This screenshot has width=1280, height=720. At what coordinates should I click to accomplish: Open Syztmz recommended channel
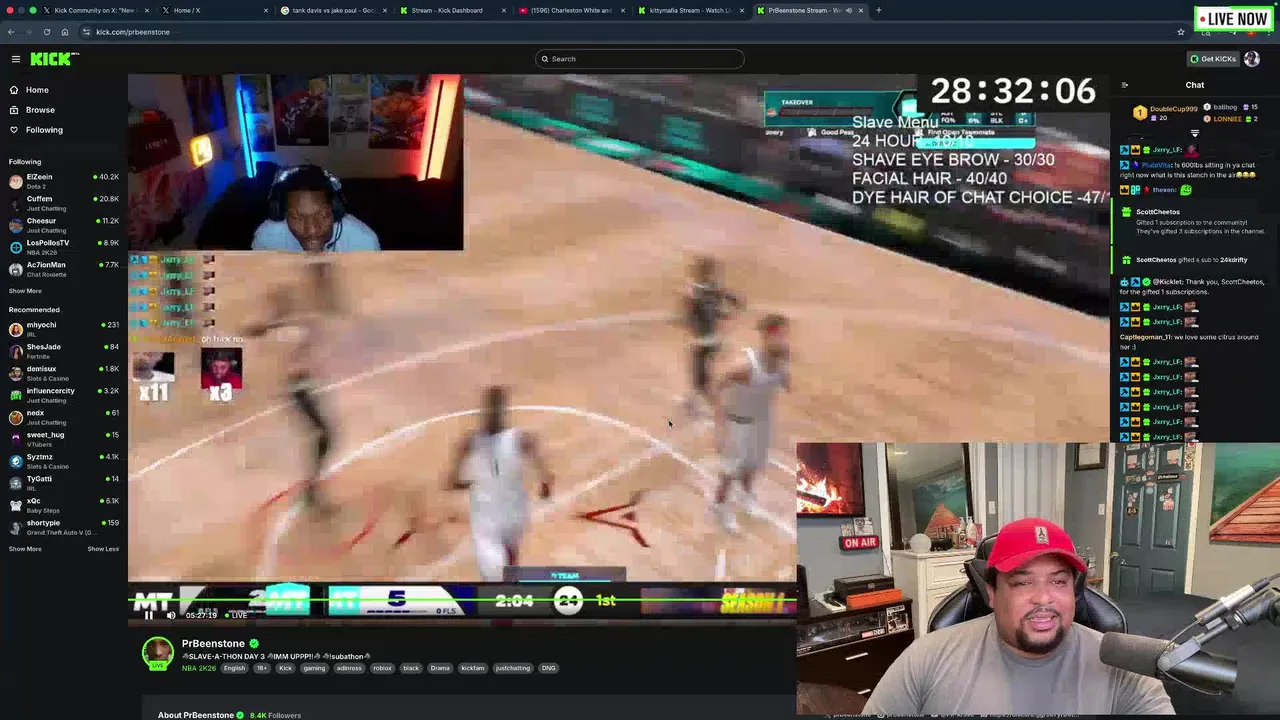[x=64, y=461]
